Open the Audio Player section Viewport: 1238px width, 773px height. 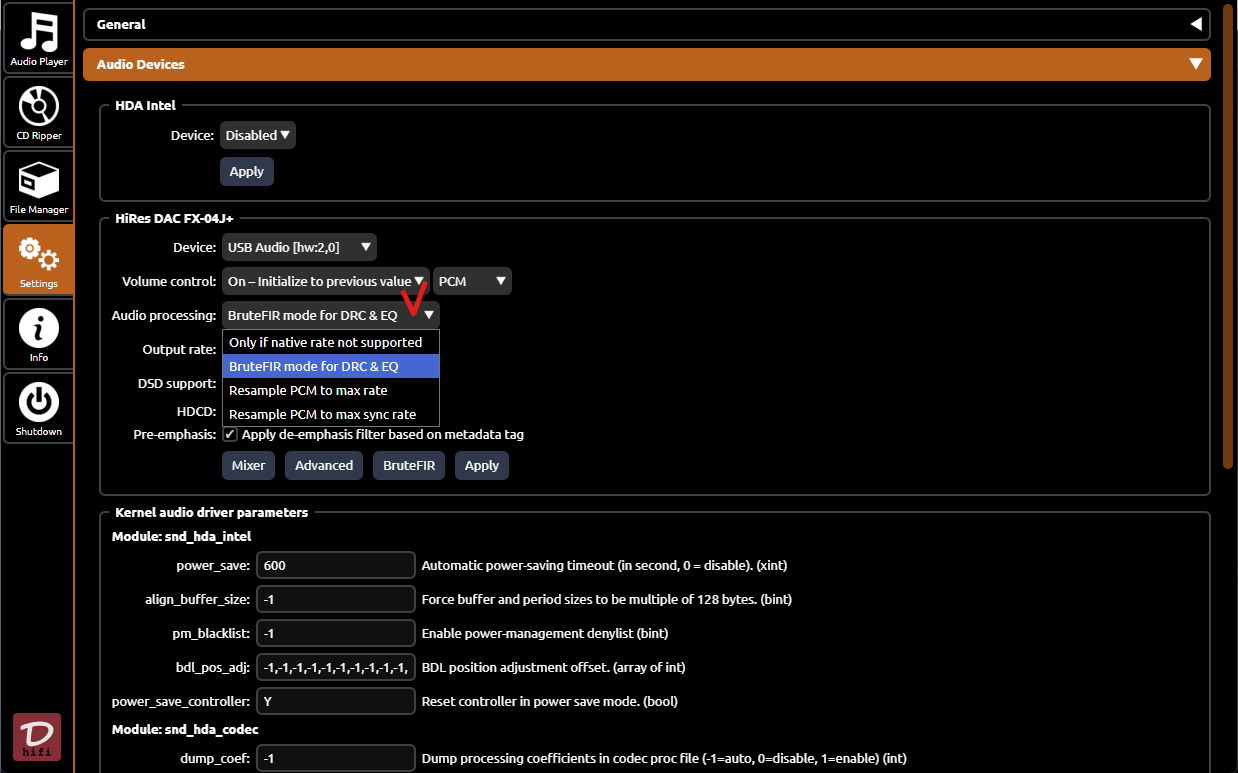point(38,39)
